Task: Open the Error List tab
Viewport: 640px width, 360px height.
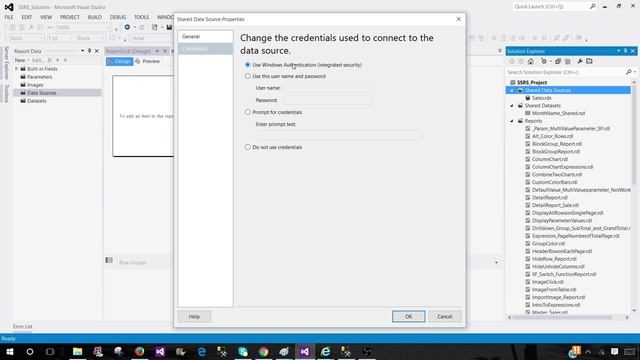Action: 22,327
